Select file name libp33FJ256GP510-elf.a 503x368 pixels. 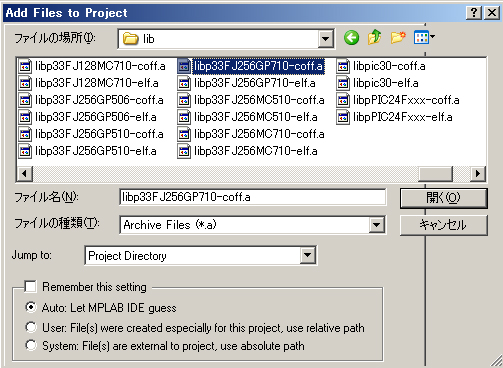(96, 151)
